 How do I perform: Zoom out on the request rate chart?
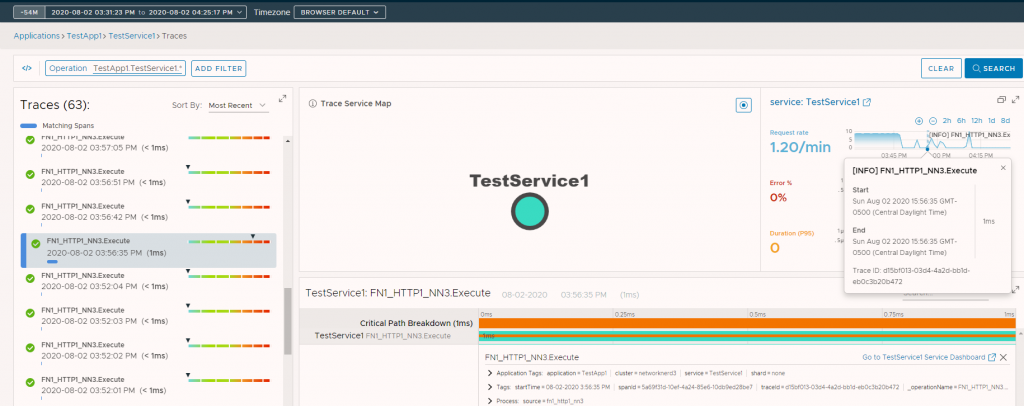pyautogui.click(x=933, y=121)
